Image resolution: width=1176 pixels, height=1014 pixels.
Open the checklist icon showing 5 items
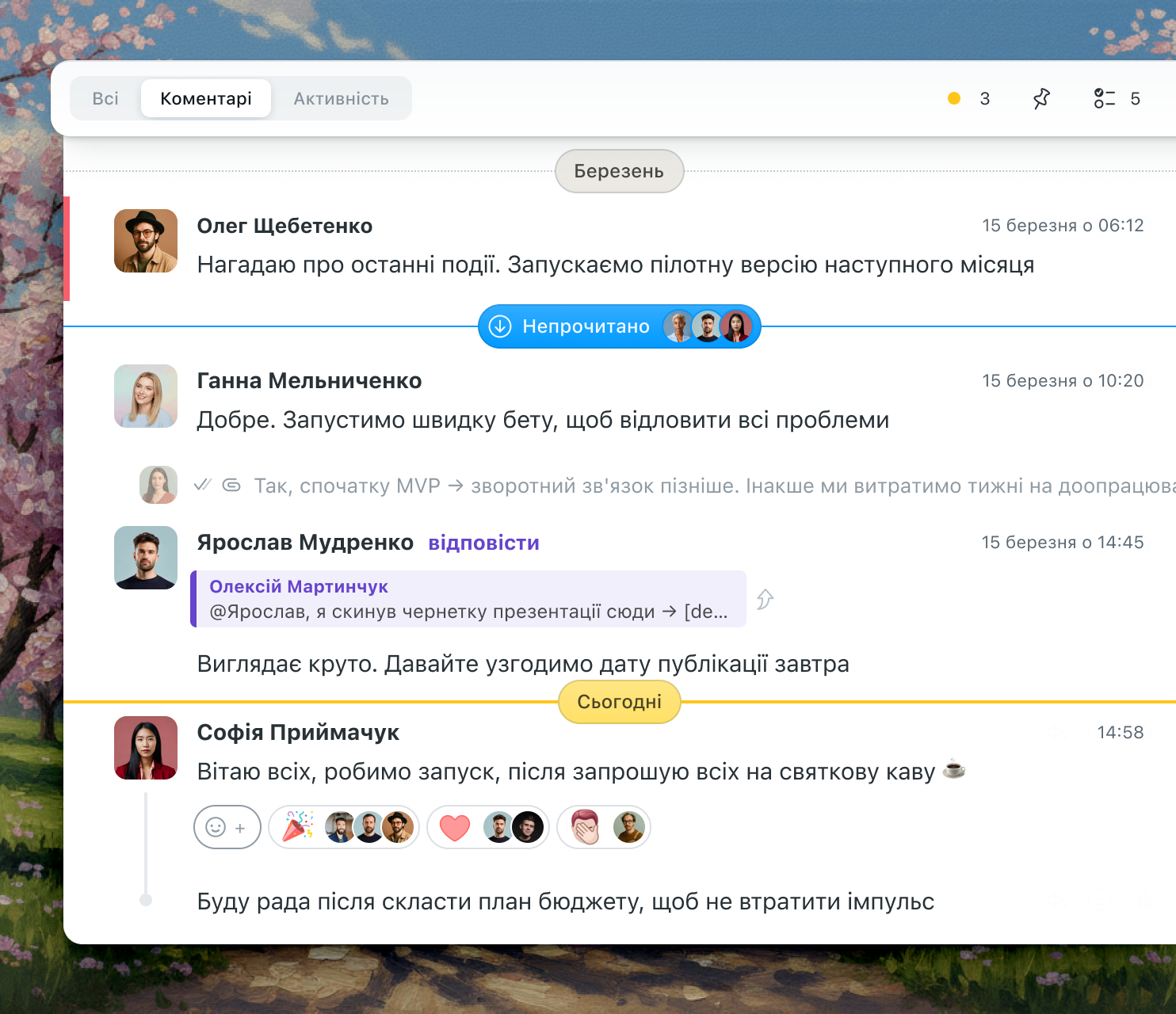[1104, 99]
